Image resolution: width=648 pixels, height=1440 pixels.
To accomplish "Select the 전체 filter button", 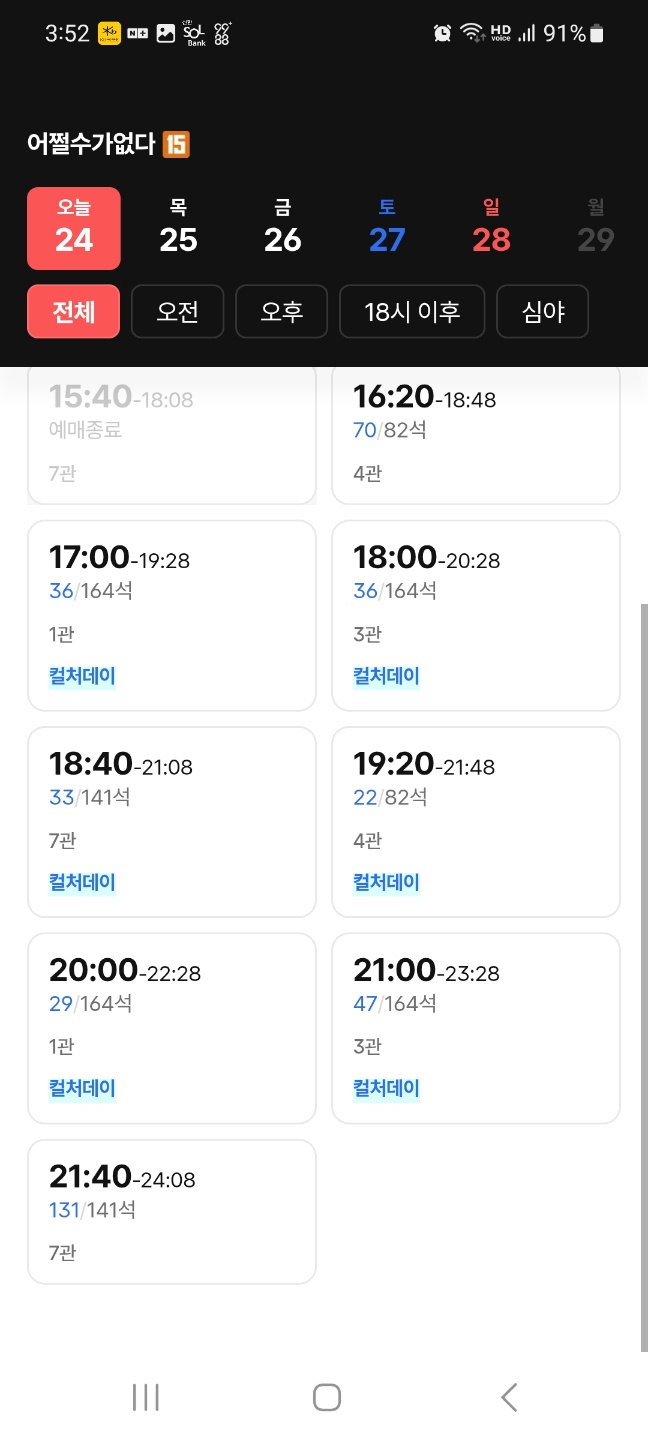I will point(73,311).
